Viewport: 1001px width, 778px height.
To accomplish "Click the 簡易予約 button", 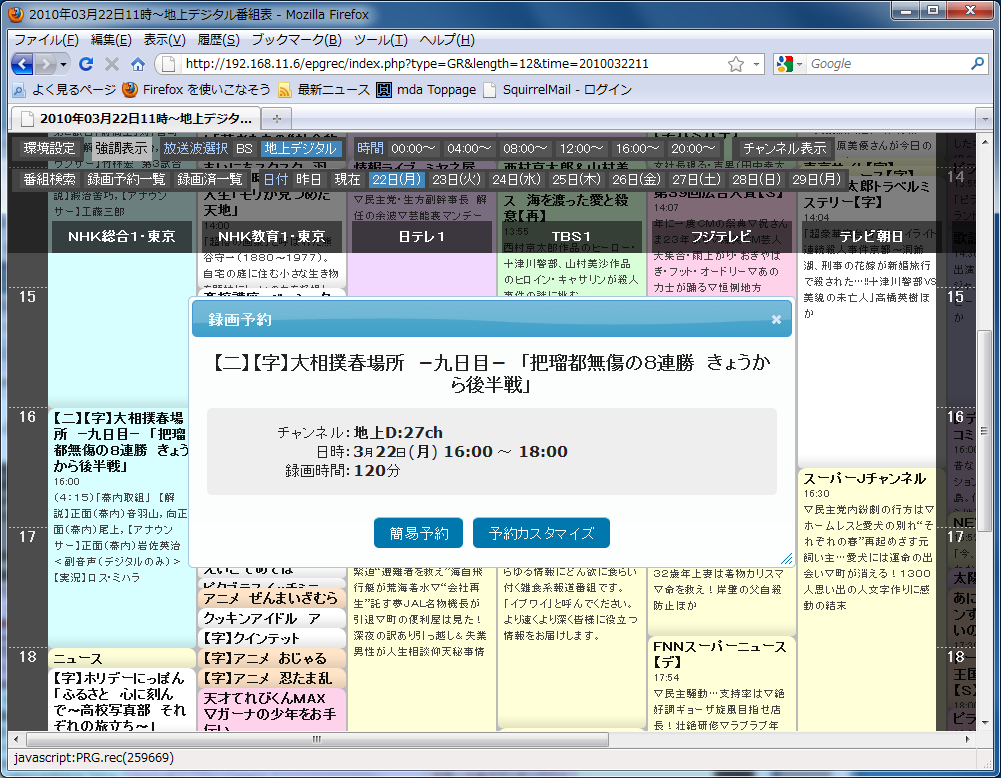I will pos(418,533).
